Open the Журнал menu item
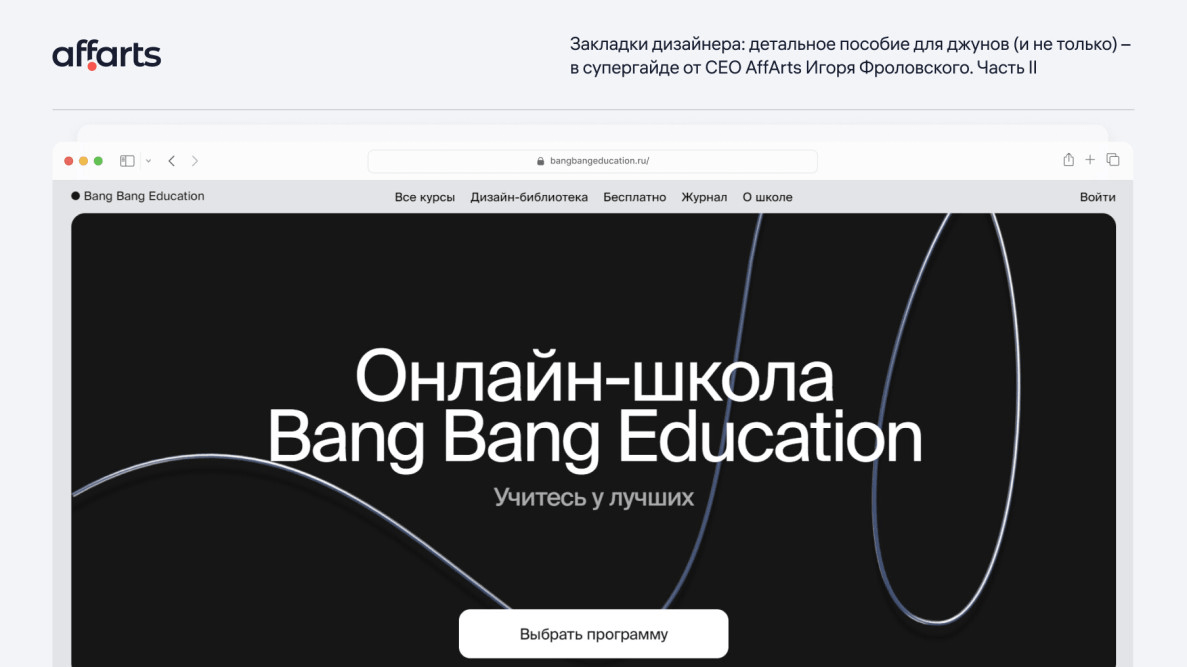The image size is (1187, 667). 704,197
